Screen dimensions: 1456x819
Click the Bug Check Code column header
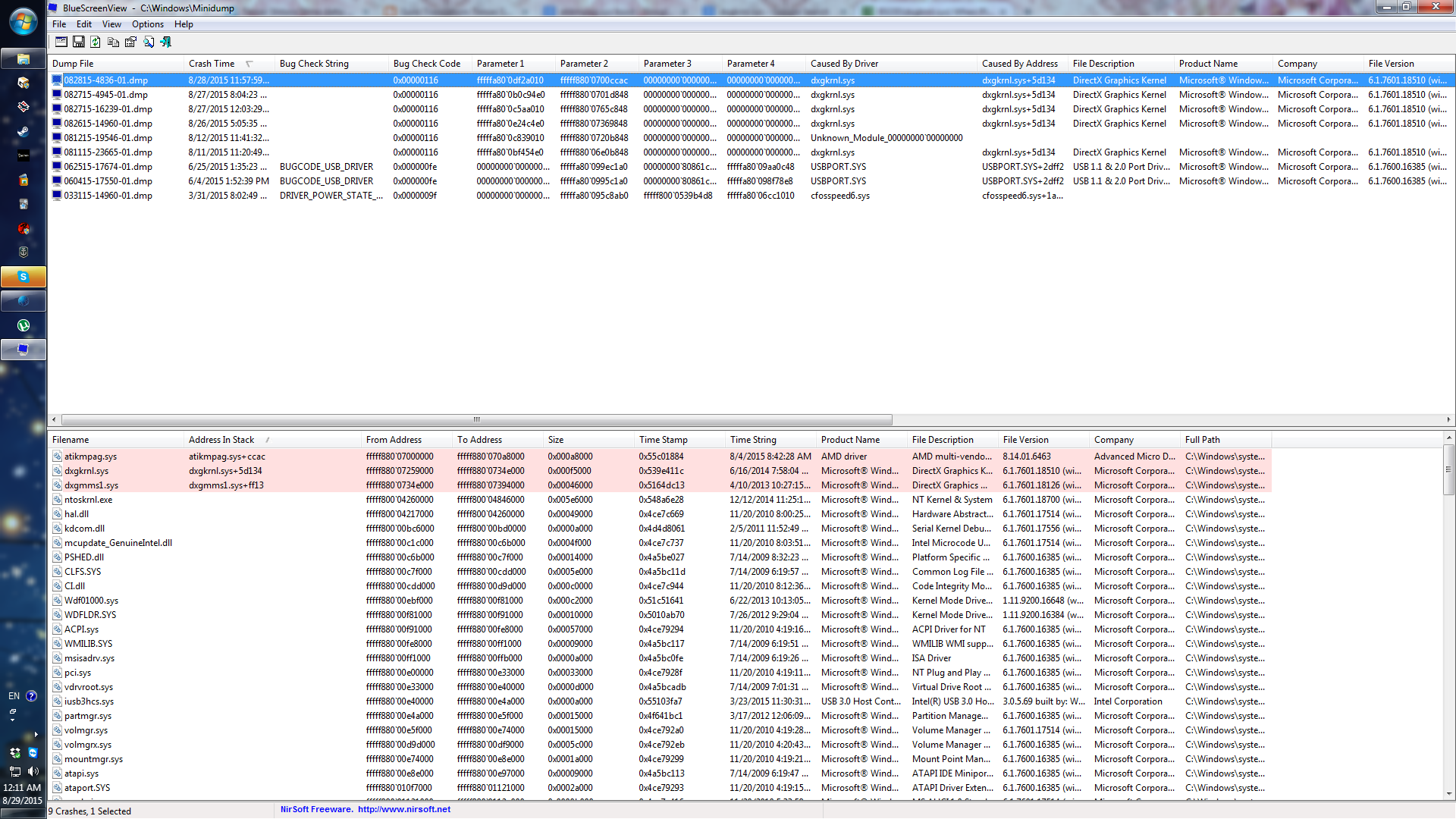click(430, 64)
